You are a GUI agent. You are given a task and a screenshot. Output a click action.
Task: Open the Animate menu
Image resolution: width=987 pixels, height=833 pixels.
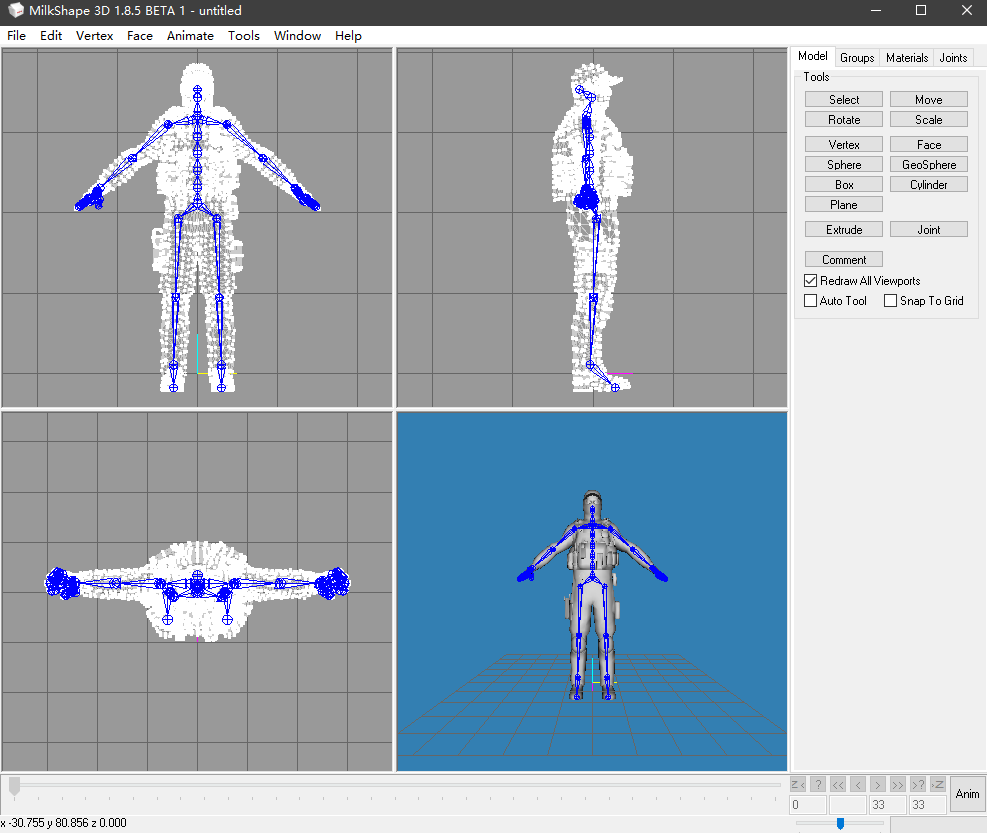click(x=190, y=36)
